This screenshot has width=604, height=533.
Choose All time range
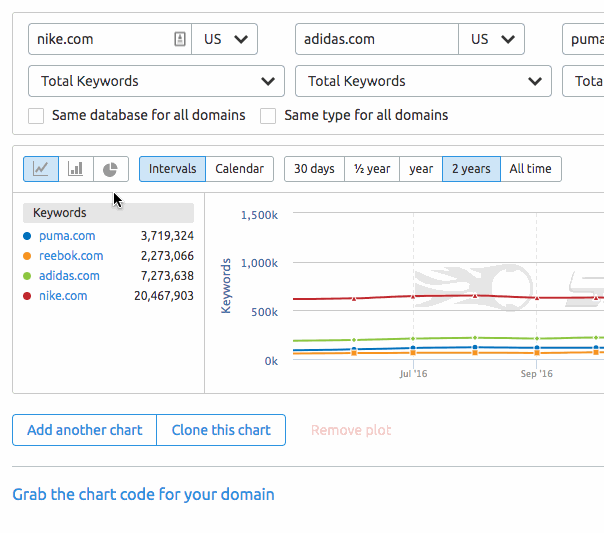pyautogui.click(x=531, y=169)
